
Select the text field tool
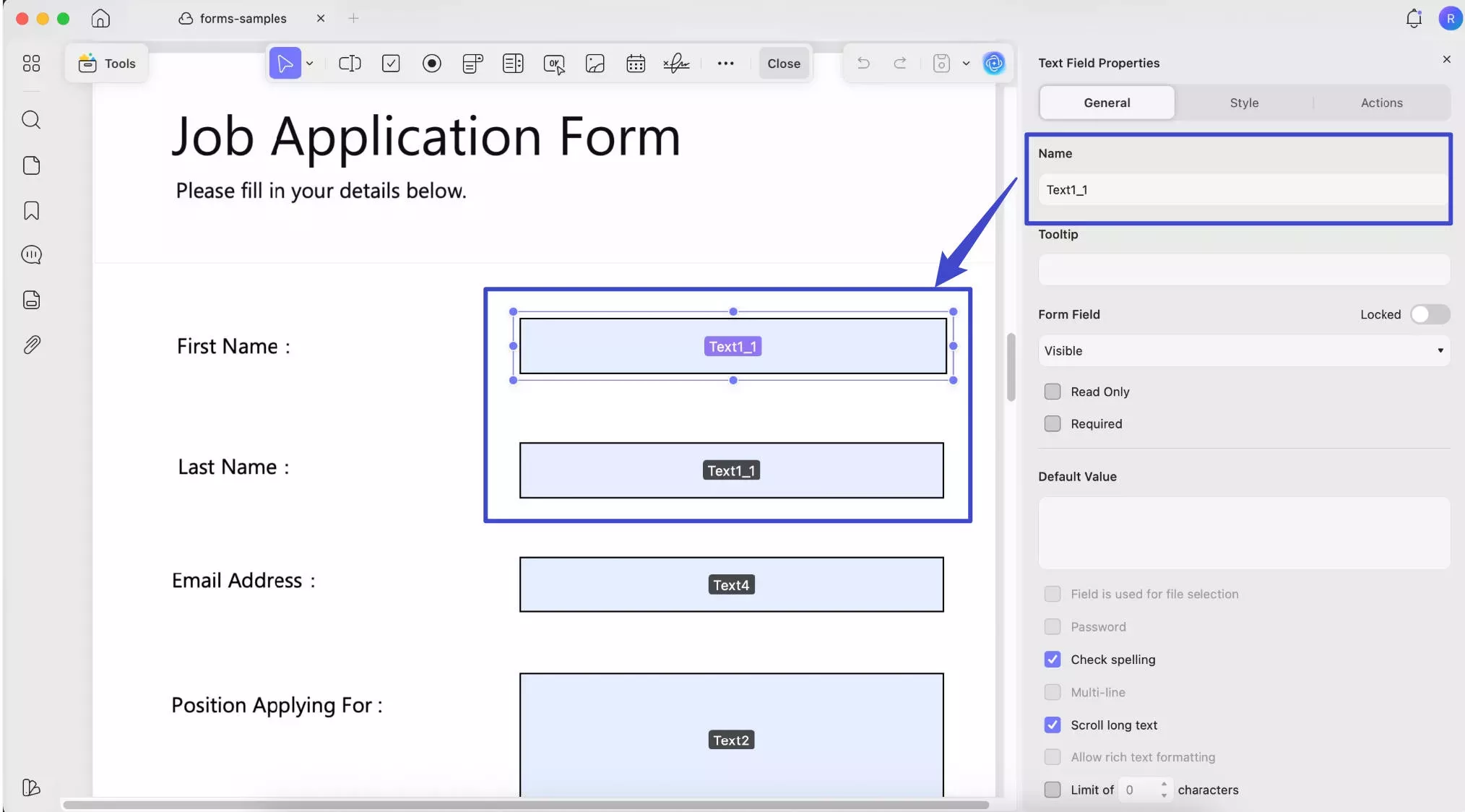[x=350, y=64]
